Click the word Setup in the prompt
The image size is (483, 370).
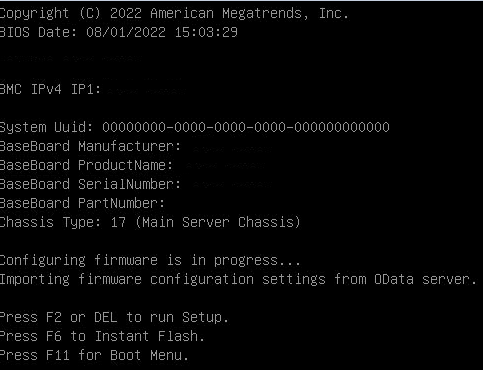tap(205, 318)
